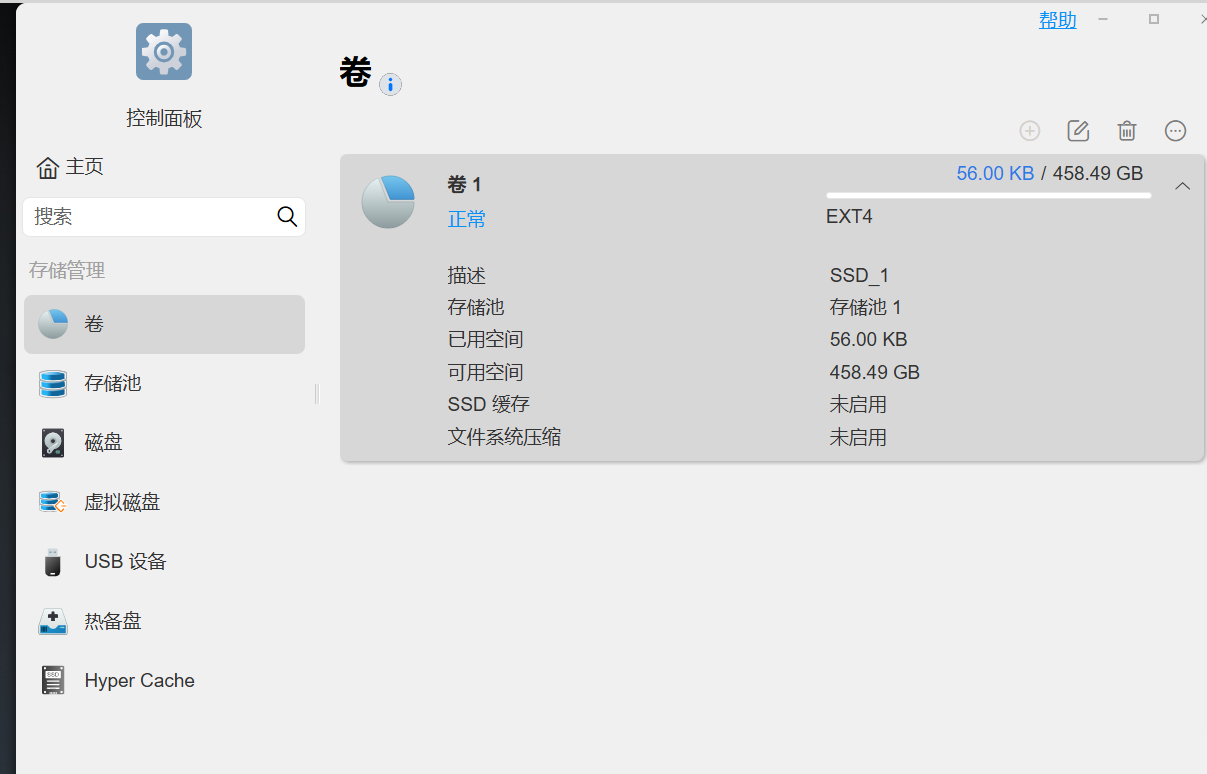Click the SSD 缓存 row label
1207x774 pixels.
point(489,405)
